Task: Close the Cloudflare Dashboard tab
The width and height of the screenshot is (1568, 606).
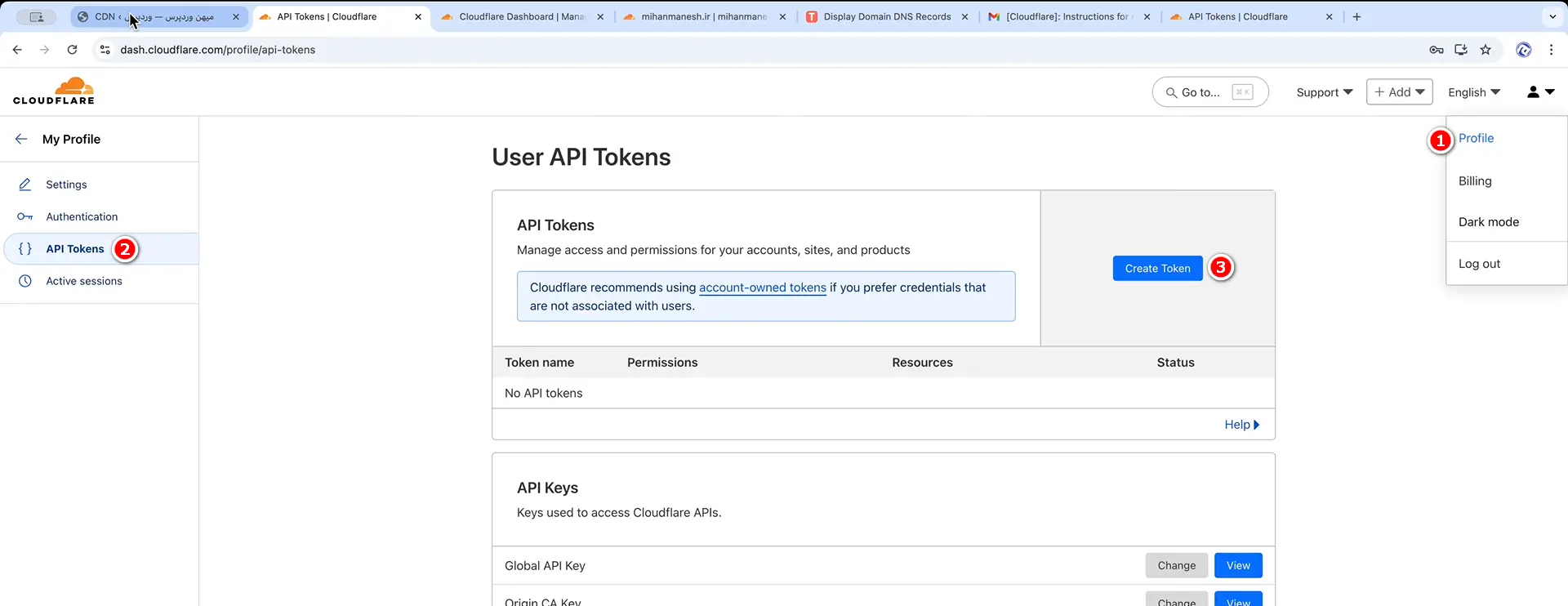Action: click(x=600, y=16)
